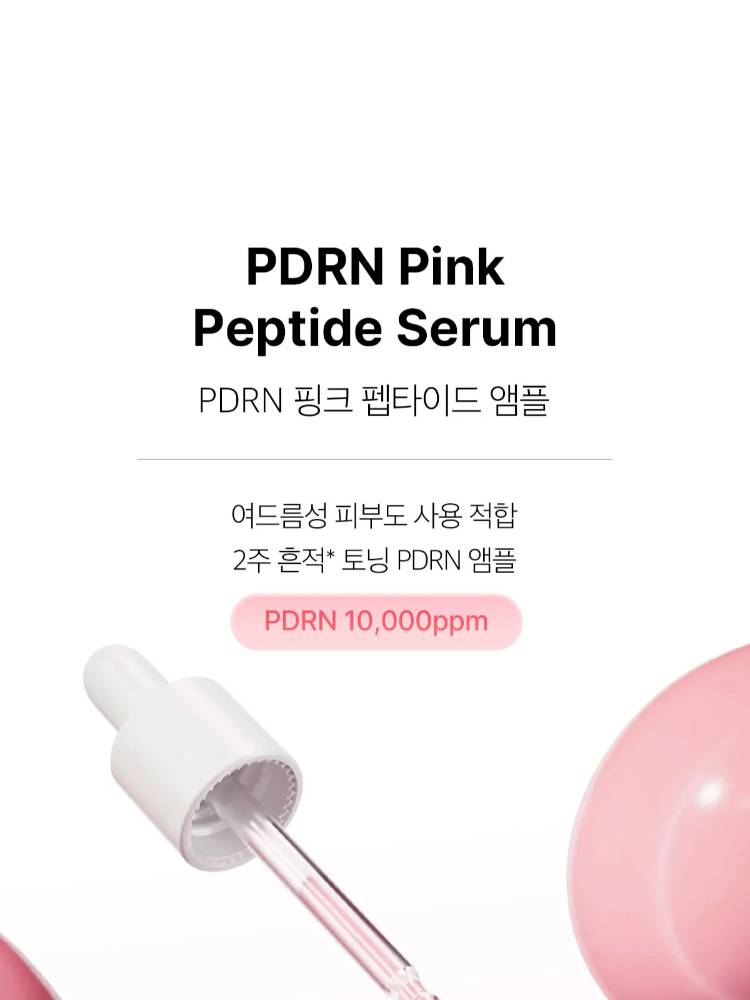Viewport: 750px width, 1000px height.
Task: Click '10,000ppm' inside the pink pill
Action: (x=416, y=622)
